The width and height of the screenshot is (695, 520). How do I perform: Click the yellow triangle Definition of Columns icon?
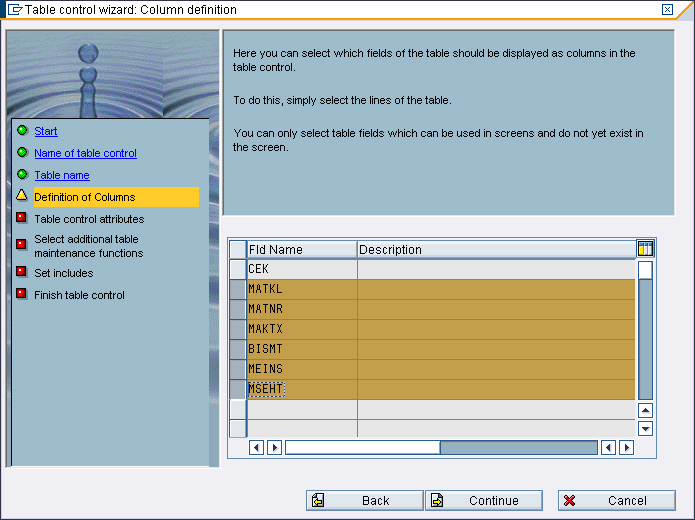pos(22,196)
